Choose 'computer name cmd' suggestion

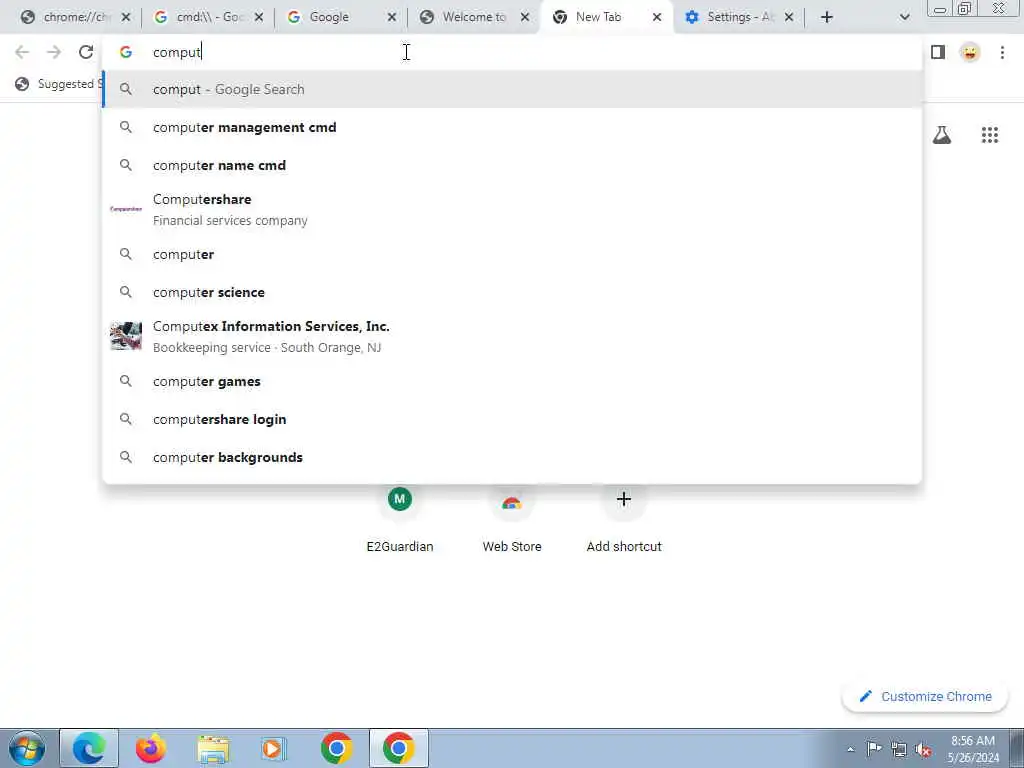(512, 165)
